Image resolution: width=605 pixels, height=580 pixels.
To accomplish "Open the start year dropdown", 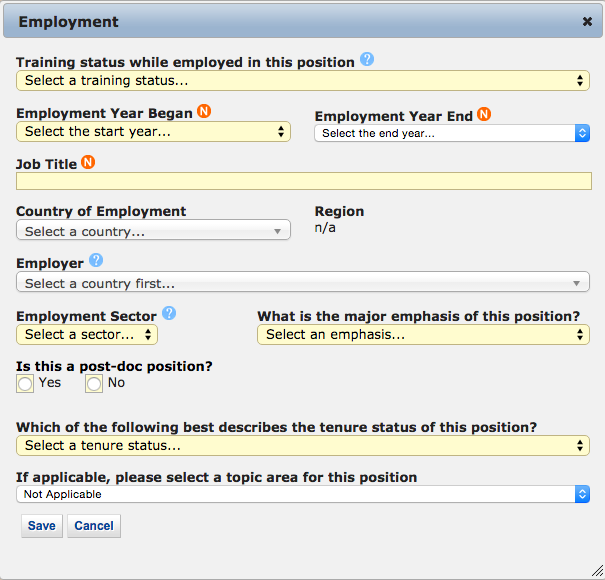I will [x=153, y=131].
